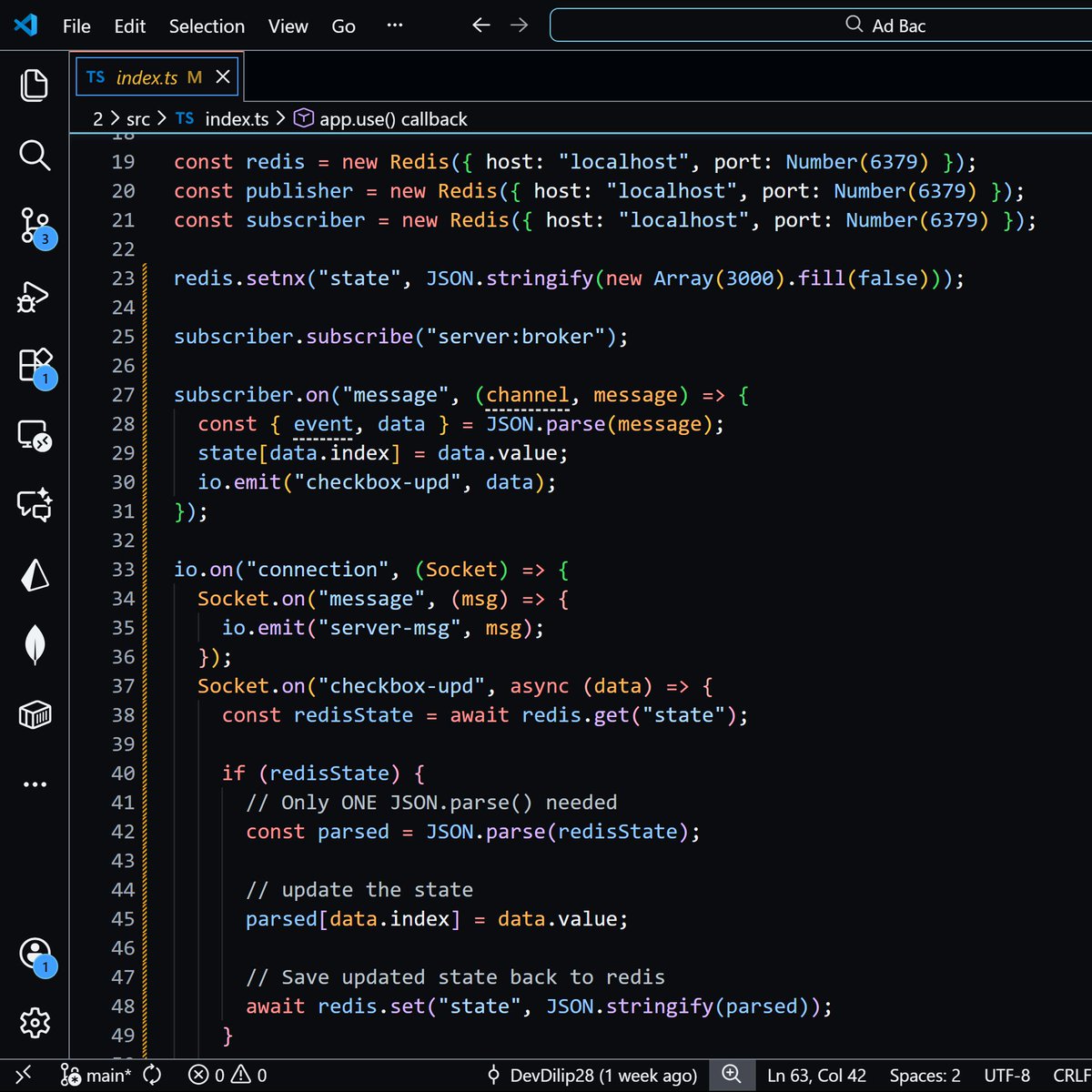Click 'async' keyword on line 37
Screen dimensions: 1092x1092
tap(540, 686)
